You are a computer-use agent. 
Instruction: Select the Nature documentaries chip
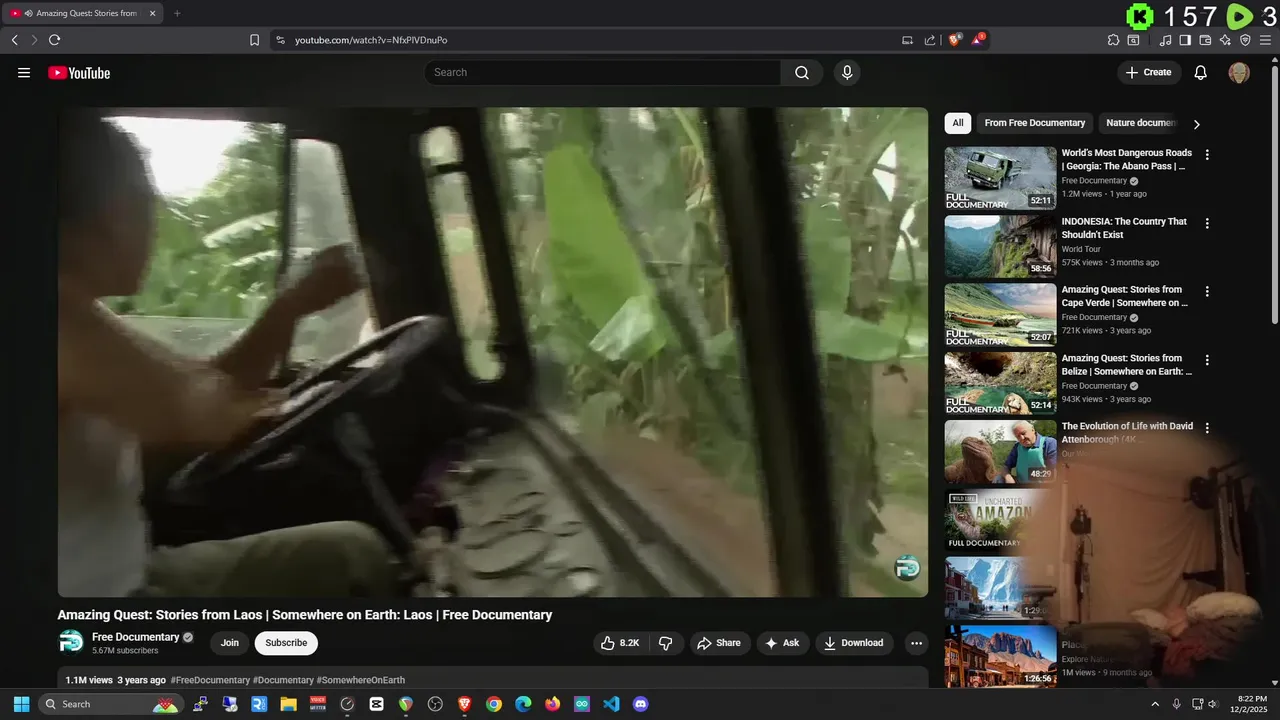point(1141,123)
